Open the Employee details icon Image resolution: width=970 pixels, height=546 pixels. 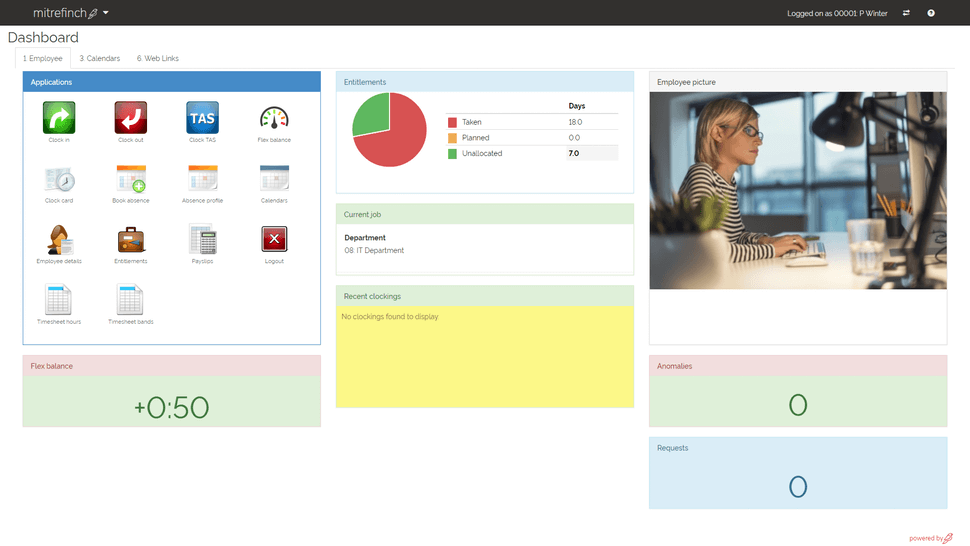point(59,239)
